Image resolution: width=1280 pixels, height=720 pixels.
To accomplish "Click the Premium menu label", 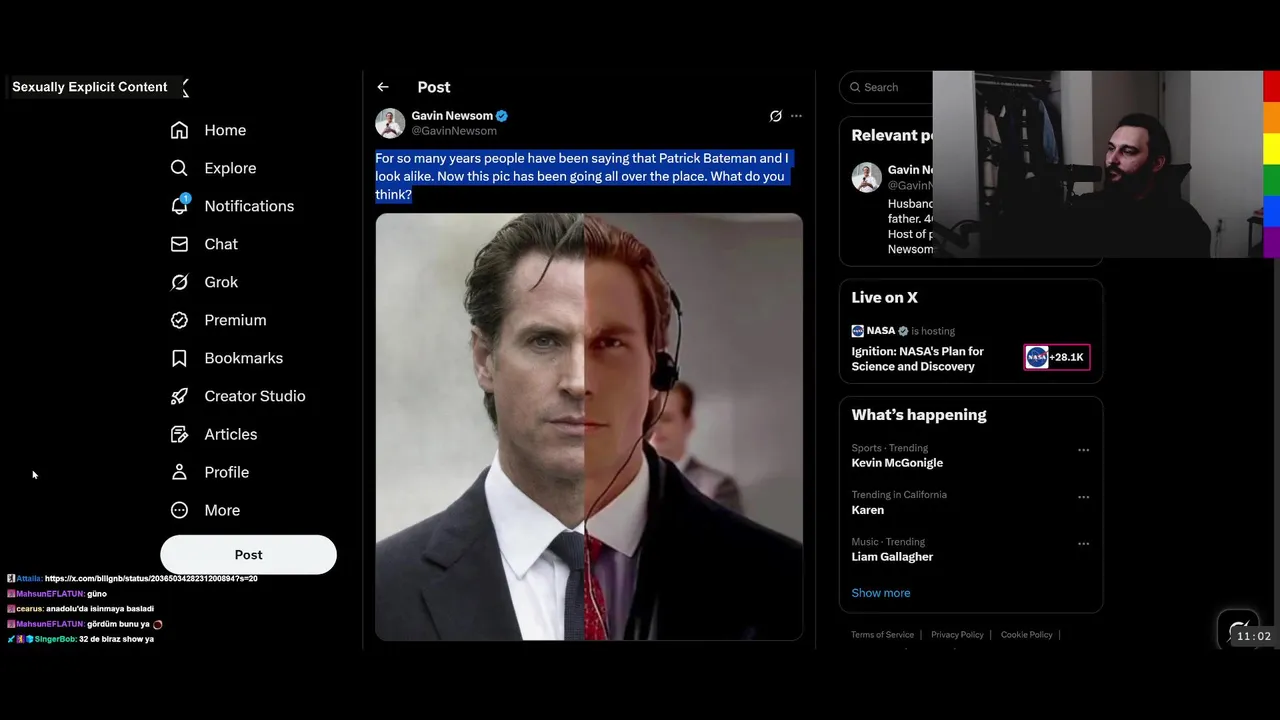I will [x=235, y=320].
